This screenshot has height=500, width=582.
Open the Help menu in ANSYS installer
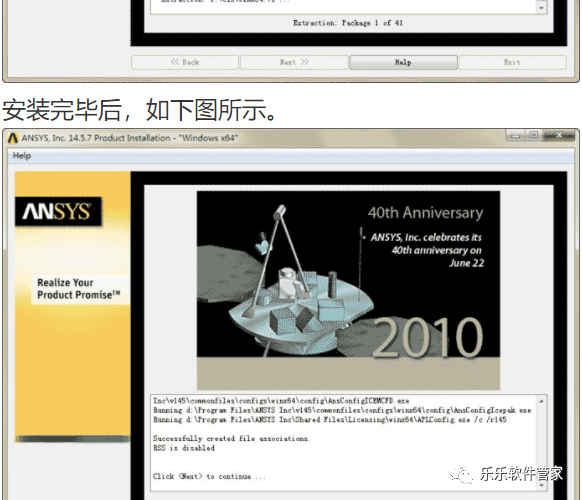click(22, 156)
